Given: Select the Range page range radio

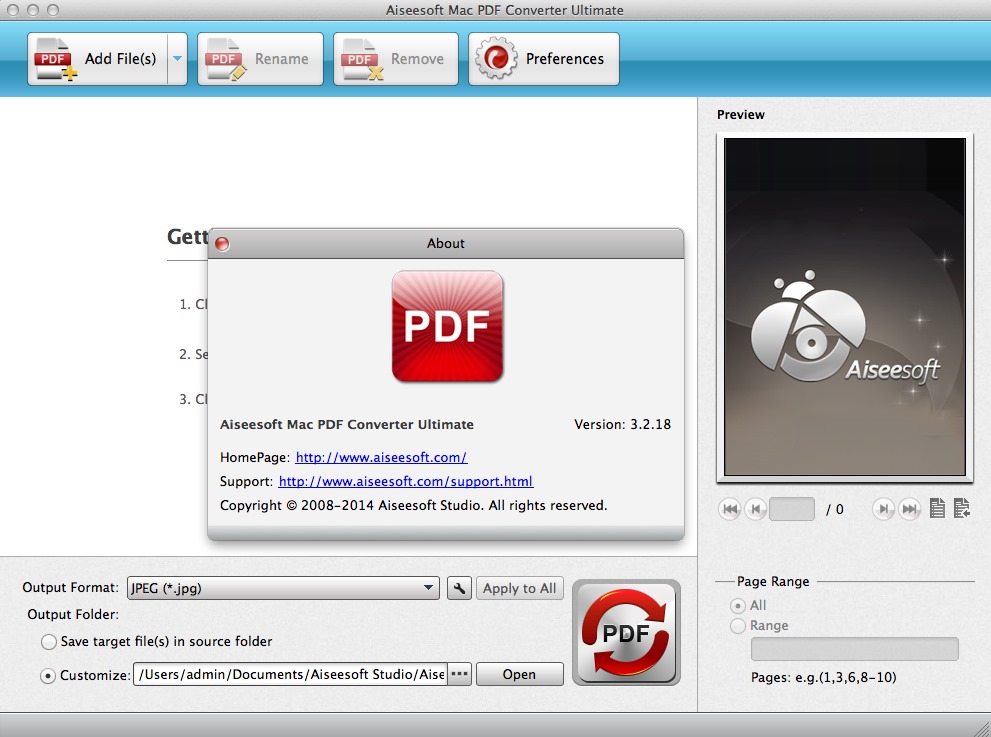Looking at the screenshot, I should (x=738, y=626).
